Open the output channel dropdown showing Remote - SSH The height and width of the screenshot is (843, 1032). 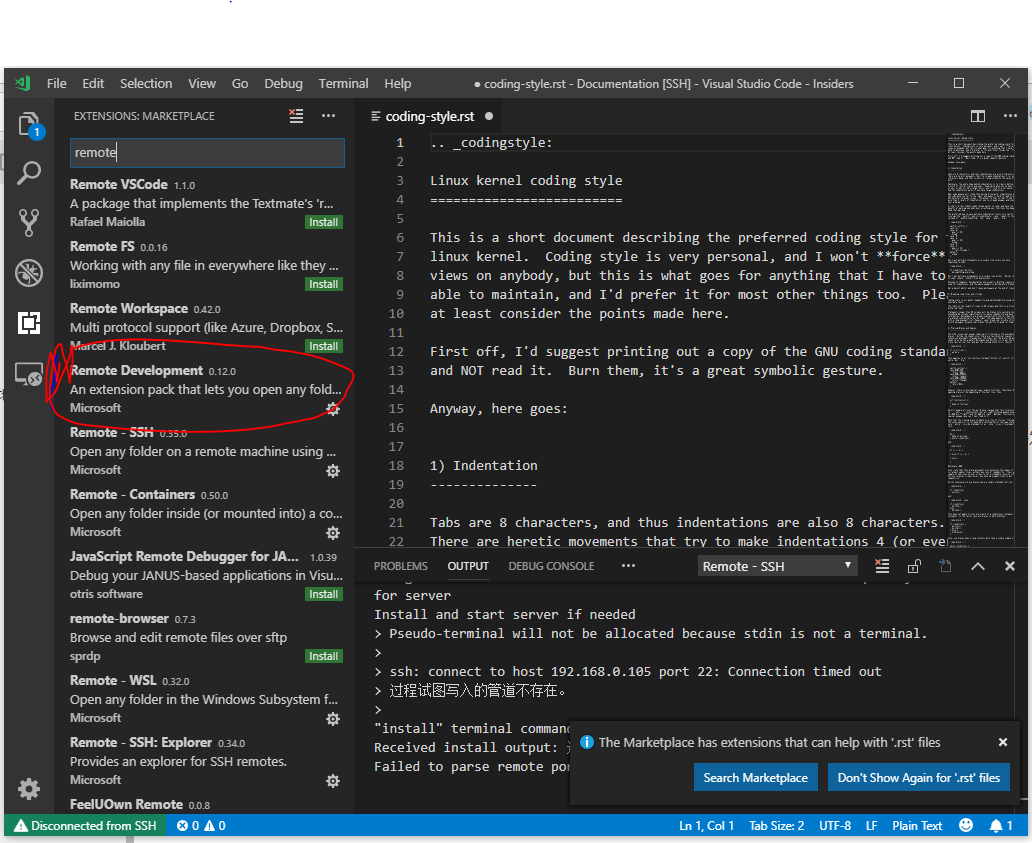point(777,565)
